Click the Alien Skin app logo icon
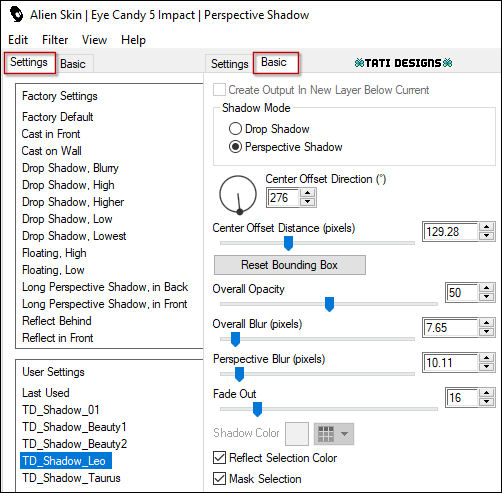The width and height of the screenshot is (502, 493). (x=16, y=15)
